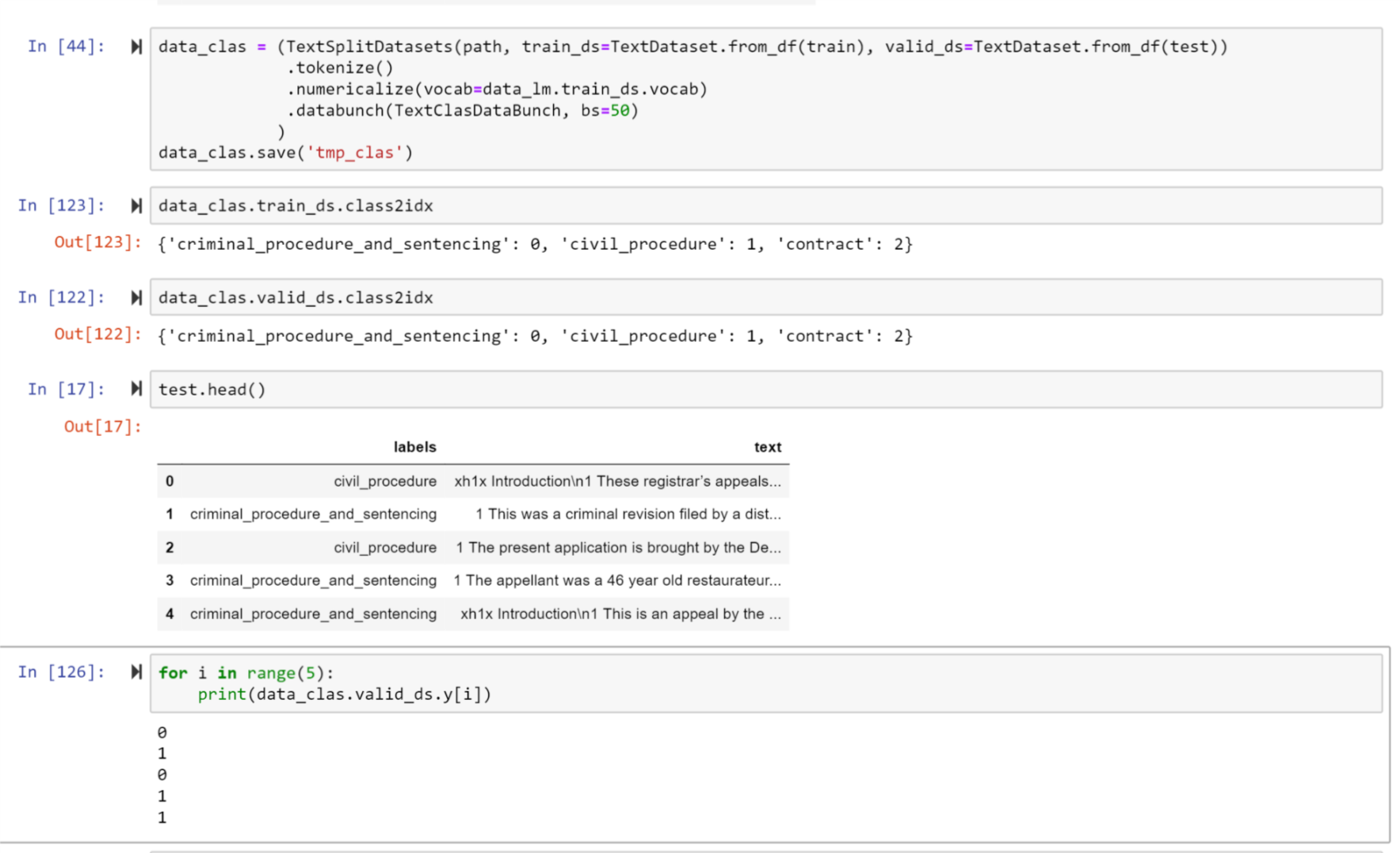1400x853 pixels.
Task: Run the test.head() cell using play icon
Action: [x=135, y=388]
